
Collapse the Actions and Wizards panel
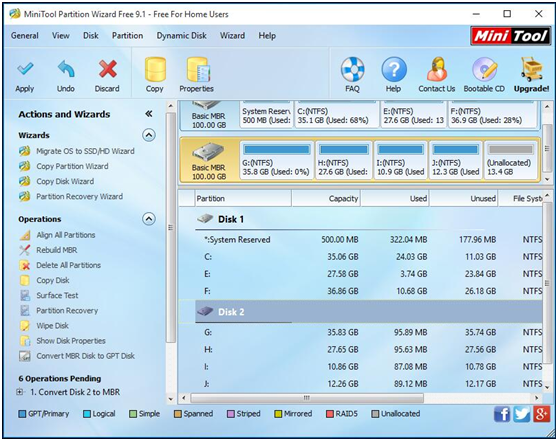click(149, 114)
